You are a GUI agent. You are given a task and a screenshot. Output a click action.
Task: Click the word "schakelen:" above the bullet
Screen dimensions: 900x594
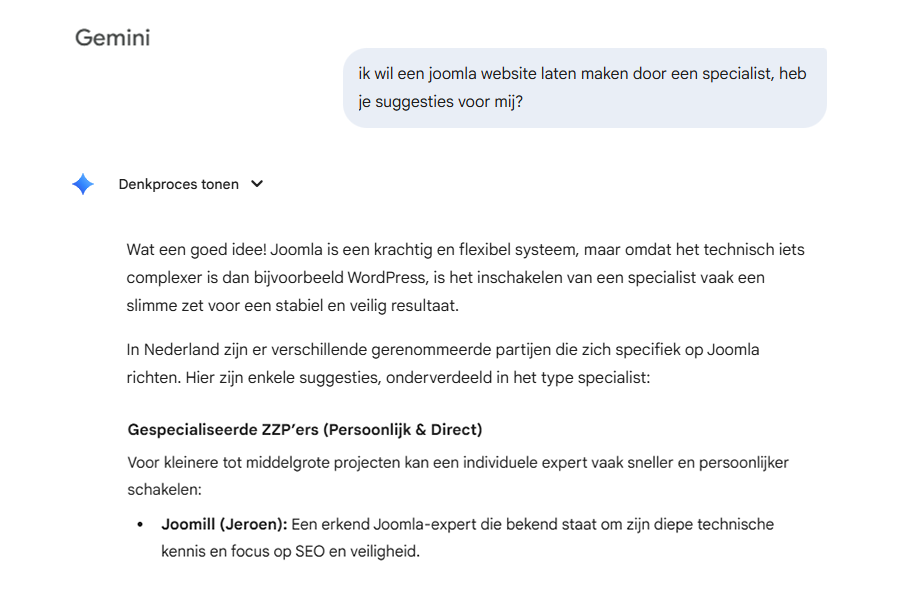(x=164, y=491)
